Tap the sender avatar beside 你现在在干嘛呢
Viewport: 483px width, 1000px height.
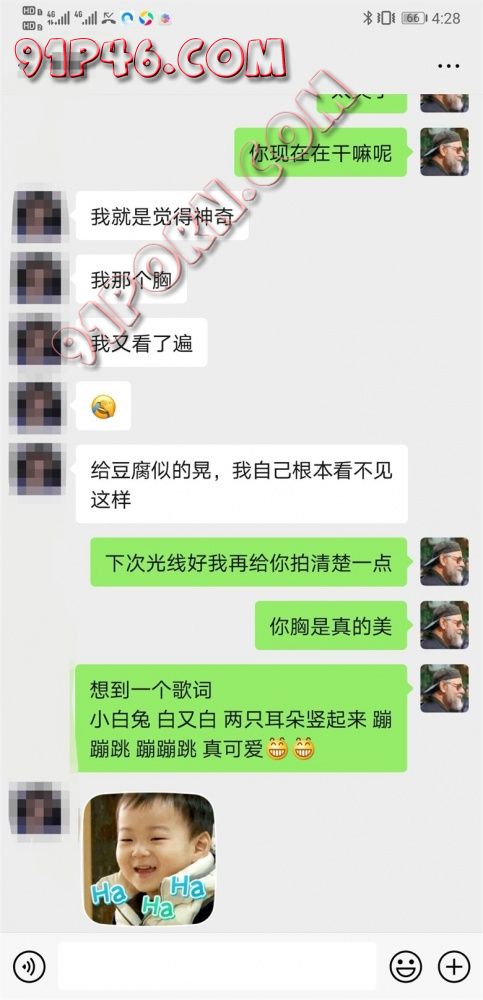point(444,152)
